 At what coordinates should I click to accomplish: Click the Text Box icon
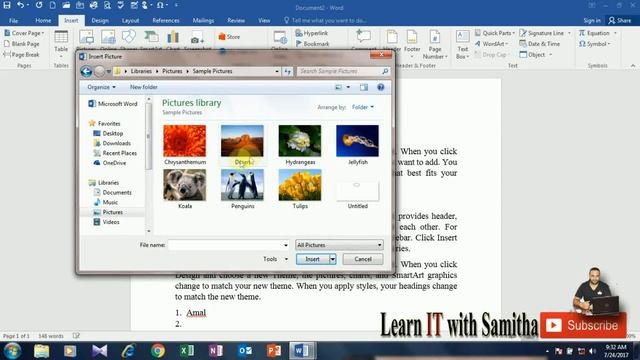point(462,37)
